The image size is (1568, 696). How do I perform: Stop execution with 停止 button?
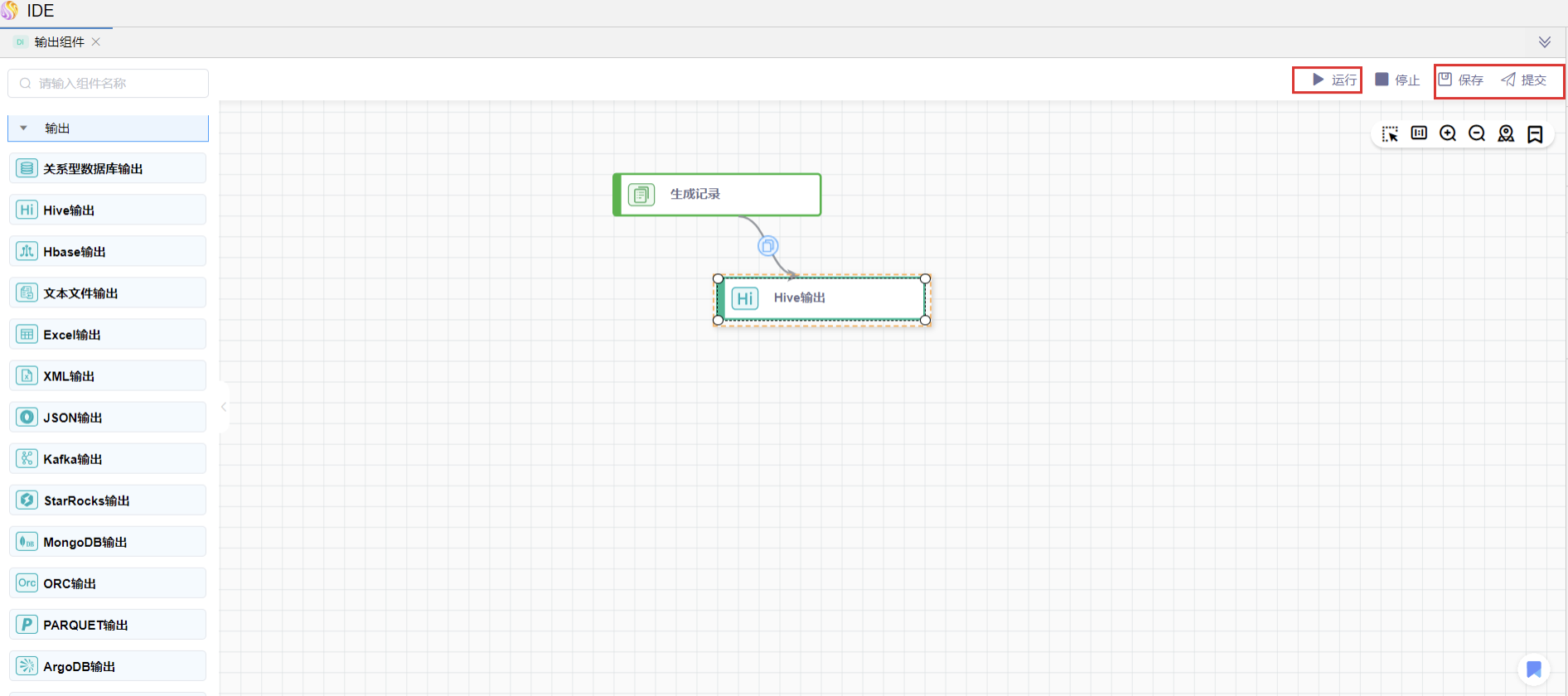tap(1397, 80)
